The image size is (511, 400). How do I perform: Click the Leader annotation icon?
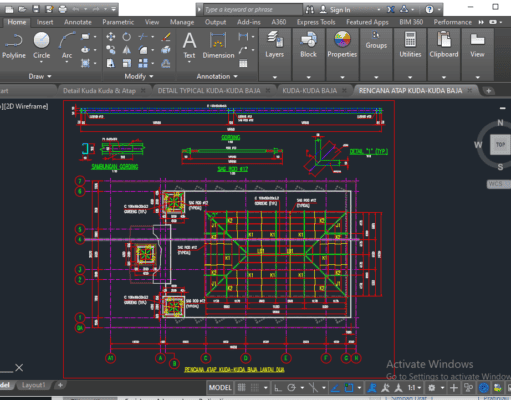[243, 50]
